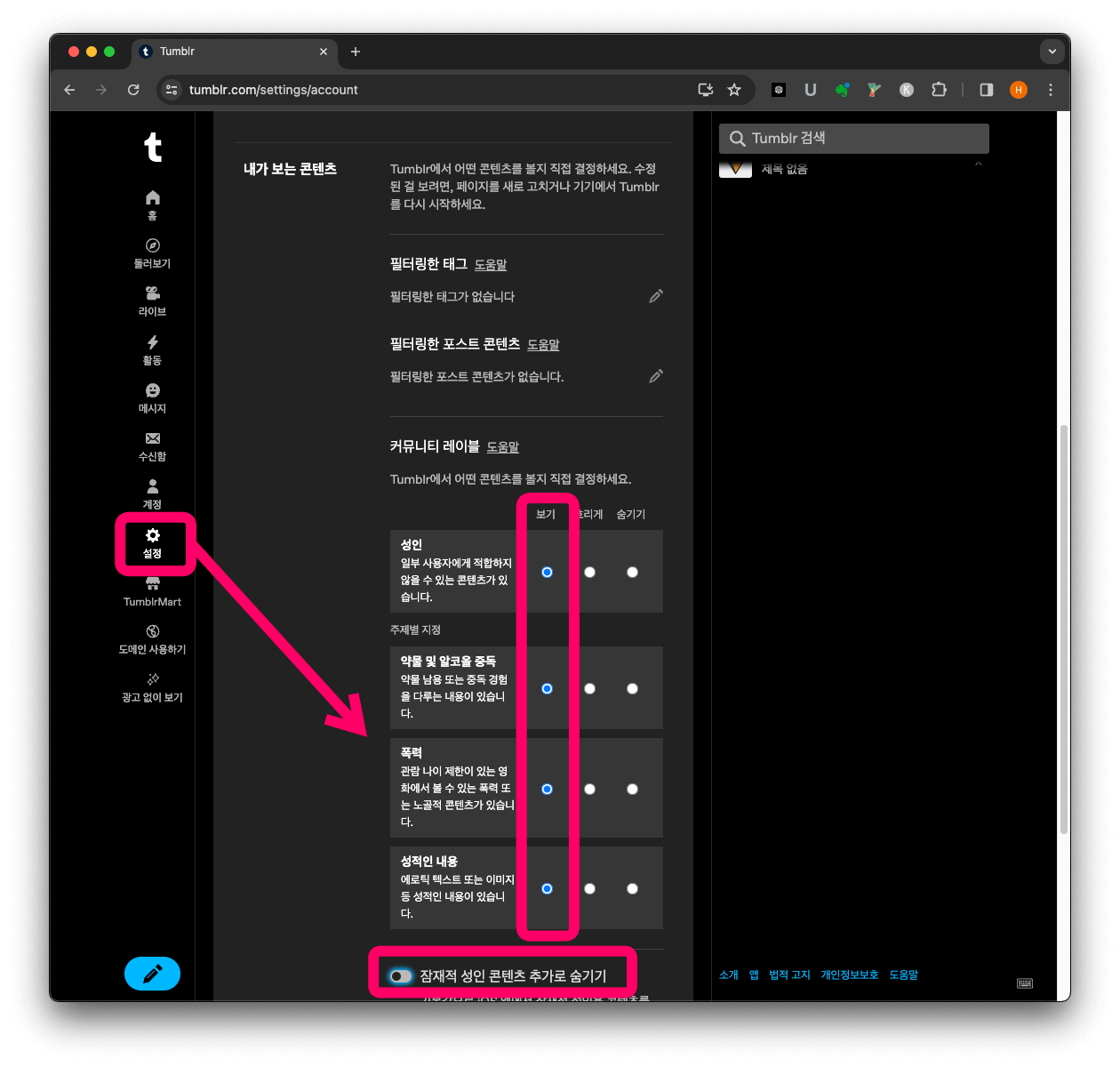Image resolution: width=1120 pixels, height=1067 pixels.
Task: Click 도움말 link beside 커뮤니티 레이블
Action: (502, 447)
